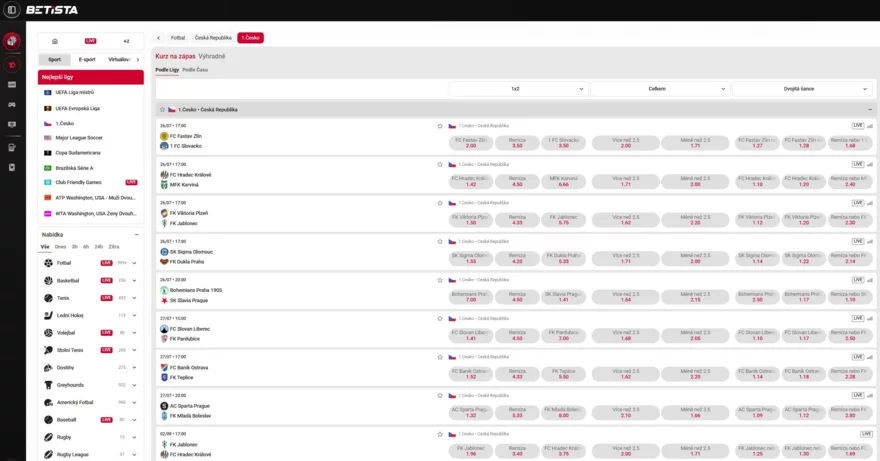Bet on Remíza at 3.50 for Zlín match
880x461 pixels.
[x=517, y=143]
